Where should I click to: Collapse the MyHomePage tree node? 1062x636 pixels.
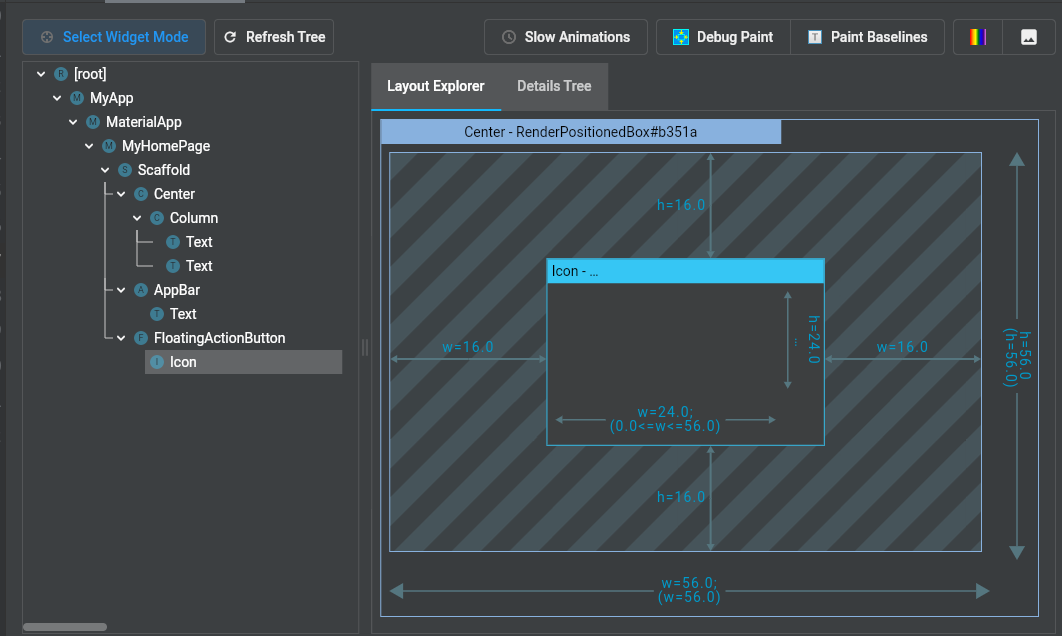point(90,146)
